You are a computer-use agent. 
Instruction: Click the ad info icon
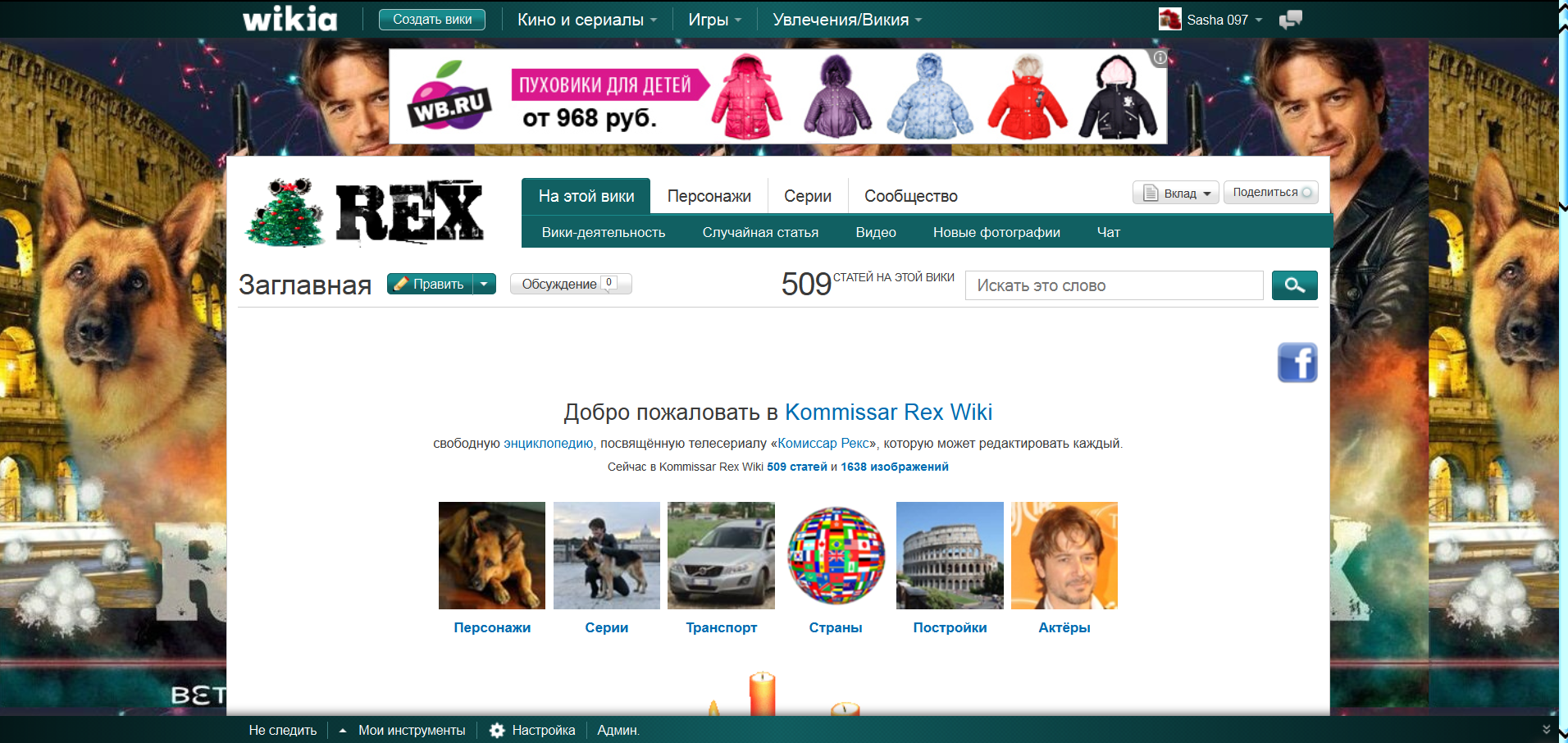pos(1160,57)
